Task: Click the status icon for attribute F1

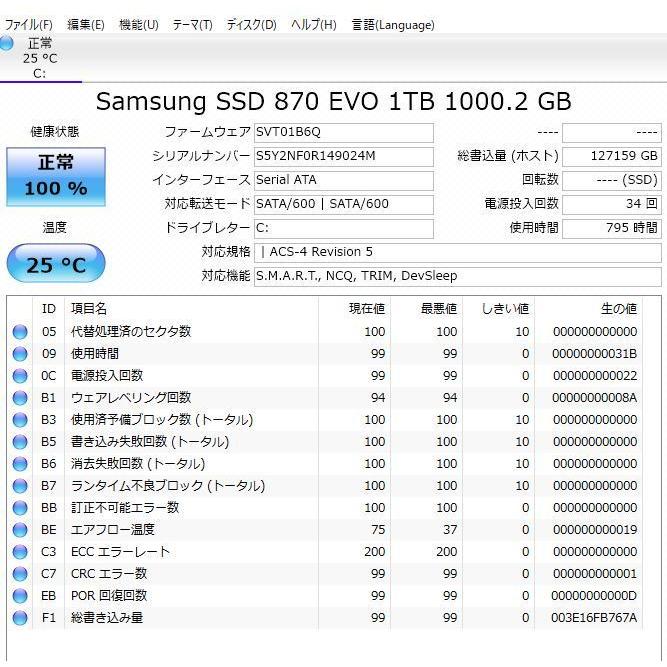Action: (x=20, y=618)
